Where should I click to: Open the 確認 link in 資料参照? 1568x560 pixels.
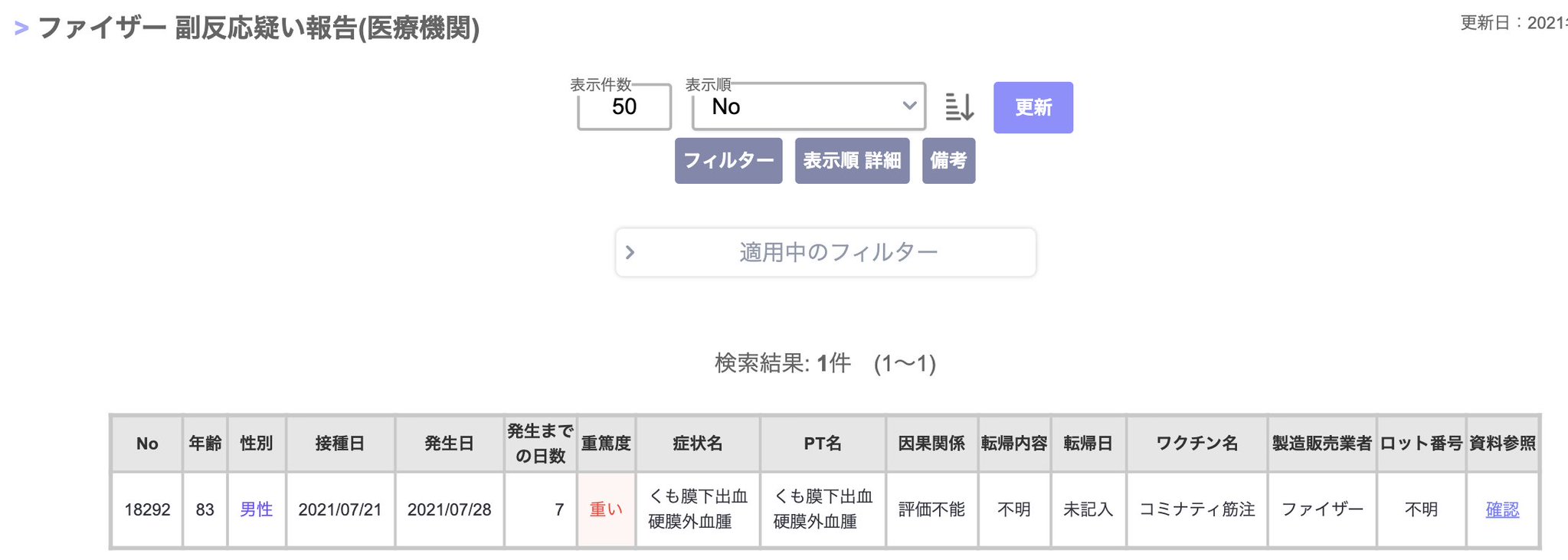pos(1501,509)
